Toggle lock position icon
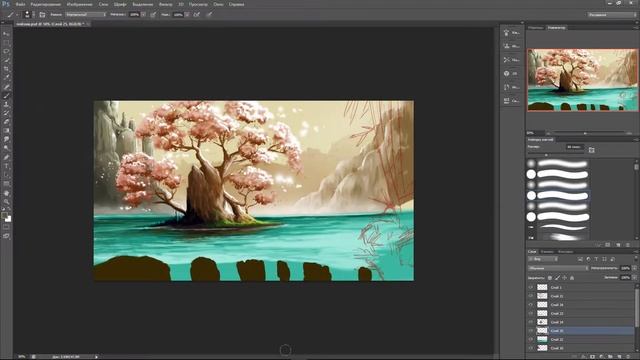The width and height of the screenshot is (640, 360). tap(564, 278)
